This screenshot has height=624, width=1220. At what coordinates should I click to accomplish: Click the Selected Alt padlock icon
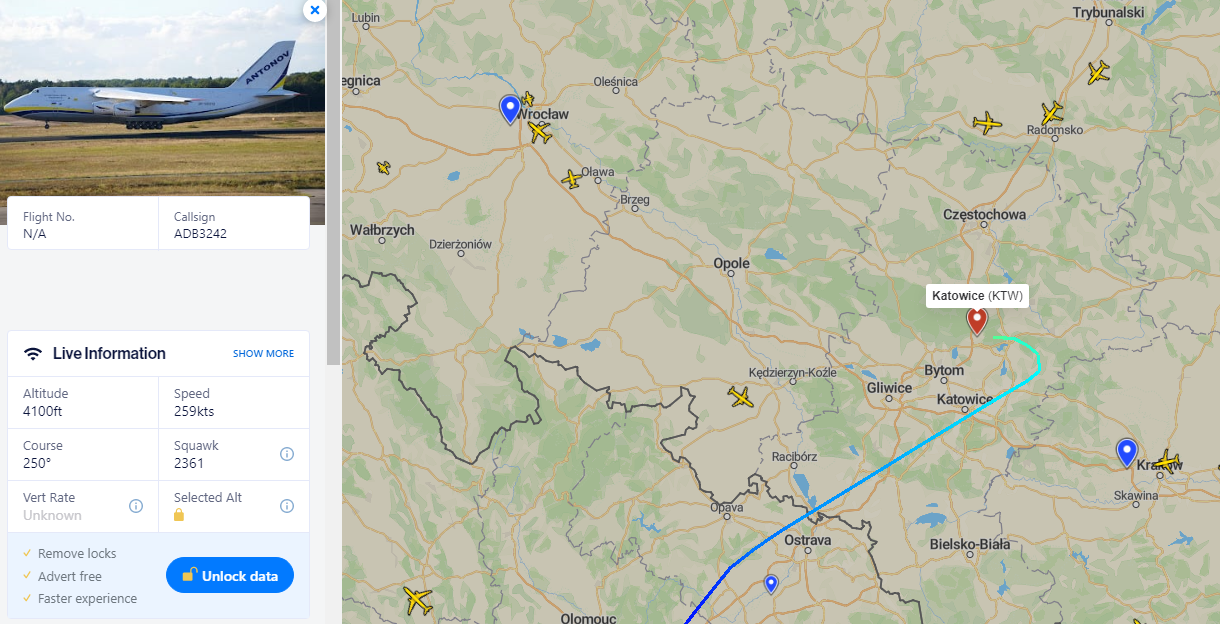tap(179, 515)
